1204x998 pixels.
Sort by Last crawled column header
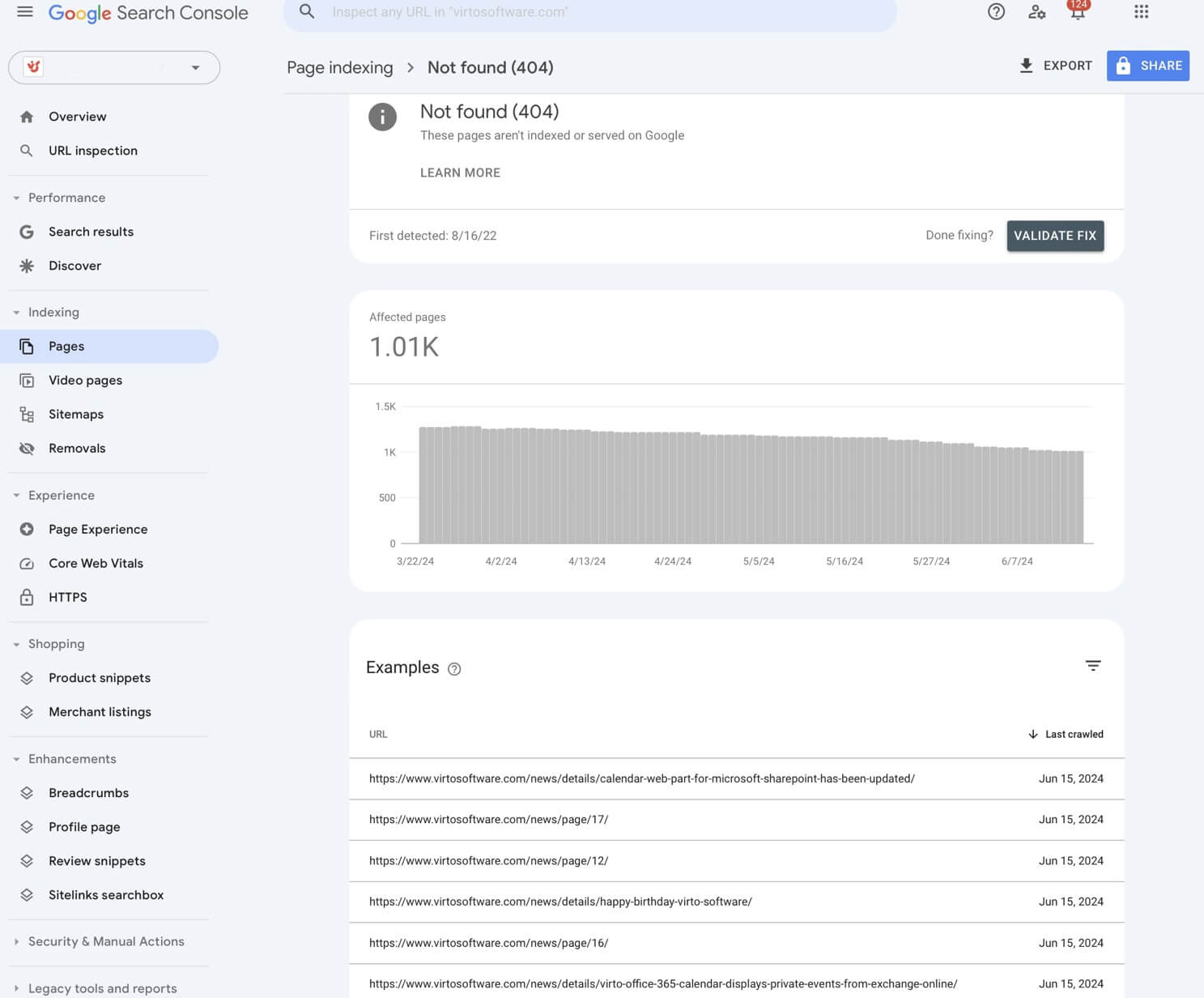[x=1073, y=734]
